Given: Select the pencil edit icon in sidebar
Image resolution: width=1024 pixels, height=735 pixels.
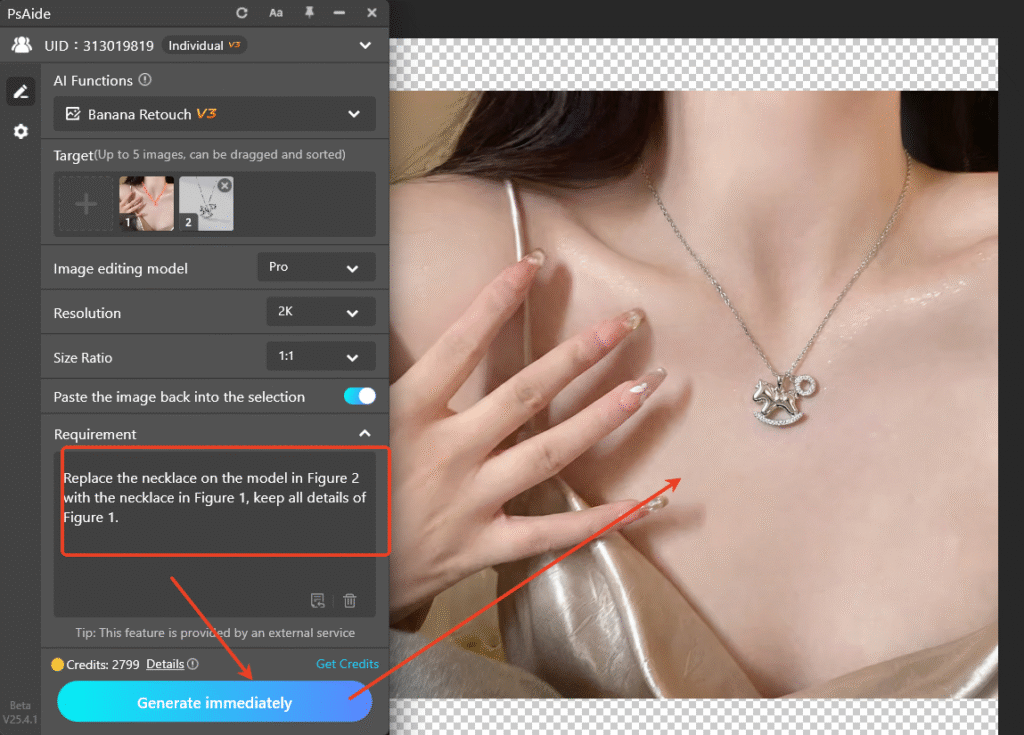Looking at the screenshot, I should click(x=20, y=92).
